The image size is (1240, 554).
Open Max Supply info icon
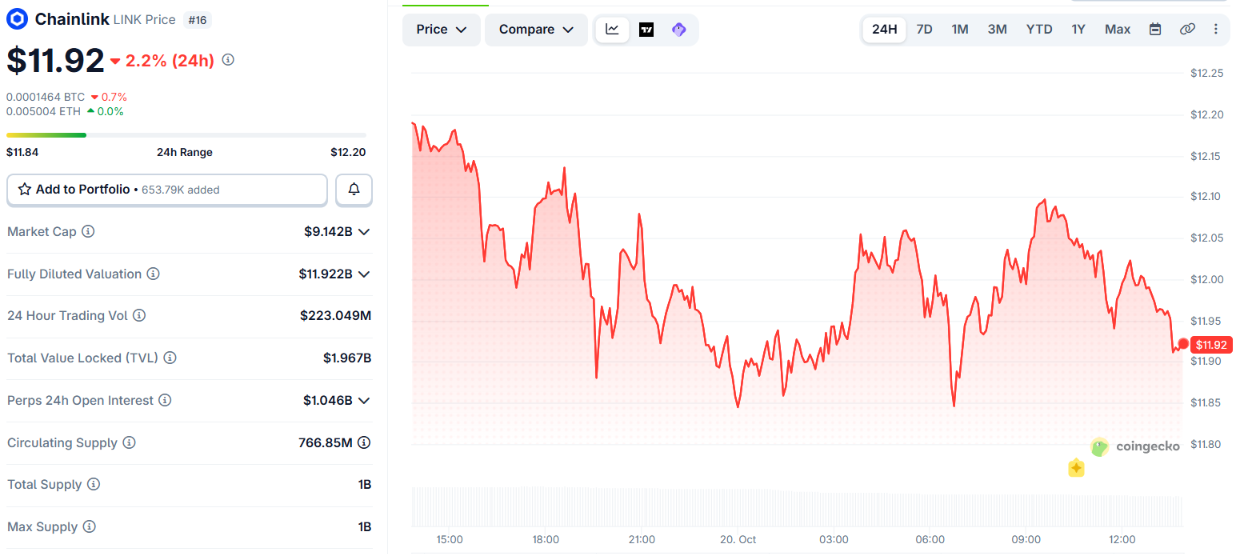[x=89, y=527]
